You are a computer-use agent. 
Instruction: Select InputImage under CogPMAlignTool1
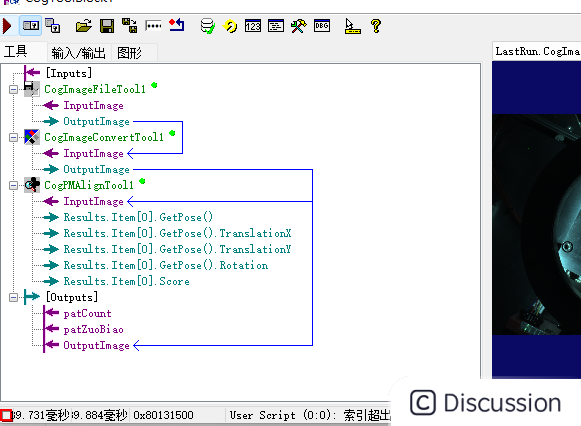pyautogui.click(x=93, y=202)
